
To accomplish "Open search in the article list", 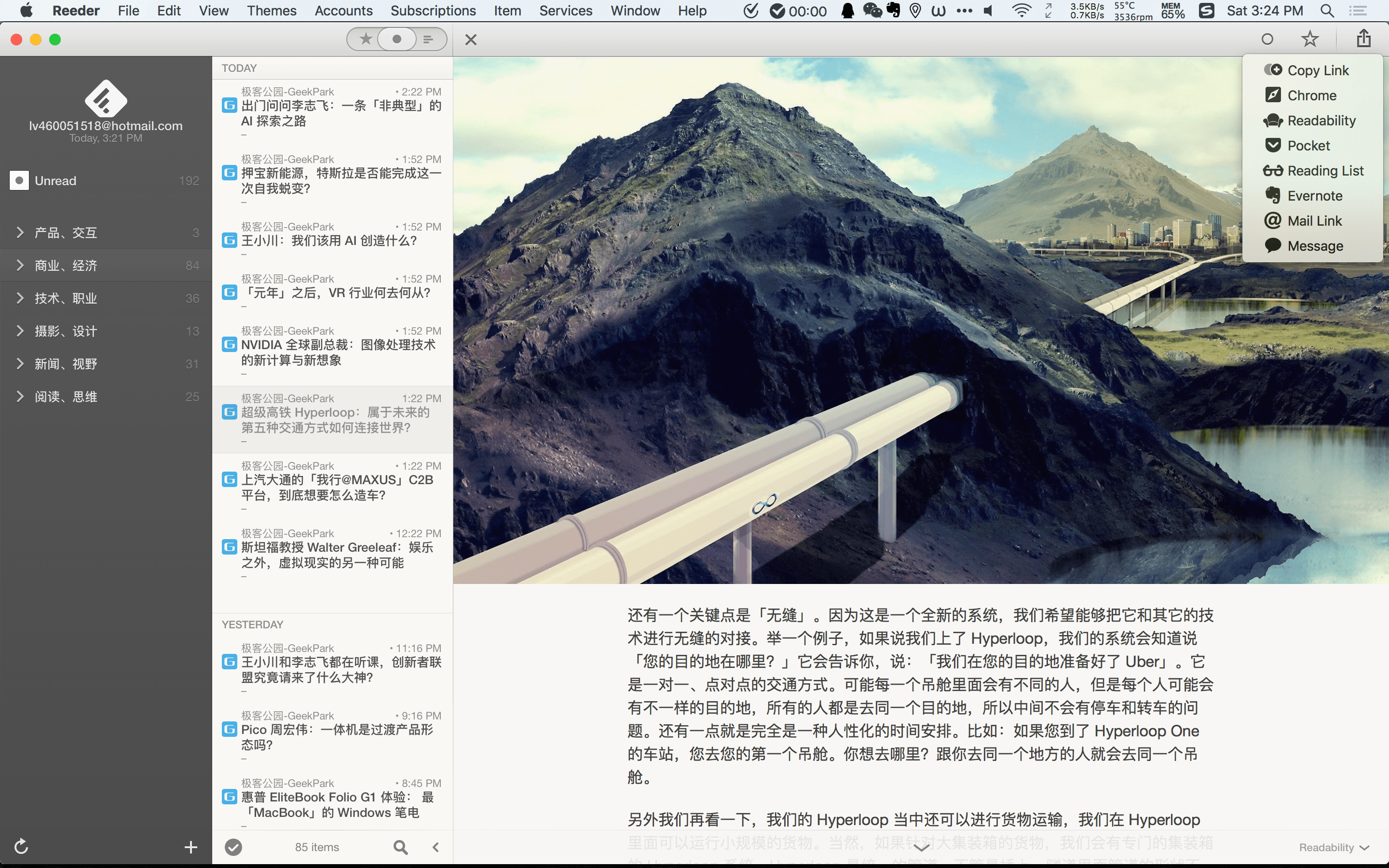I will 401,847.
